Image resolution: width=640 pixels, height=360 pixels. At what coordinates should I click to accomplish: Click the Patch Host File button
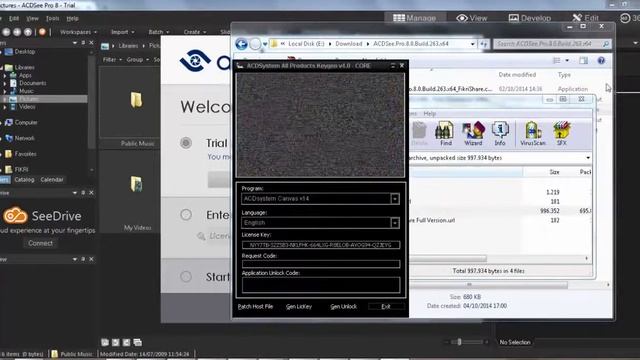255,307
